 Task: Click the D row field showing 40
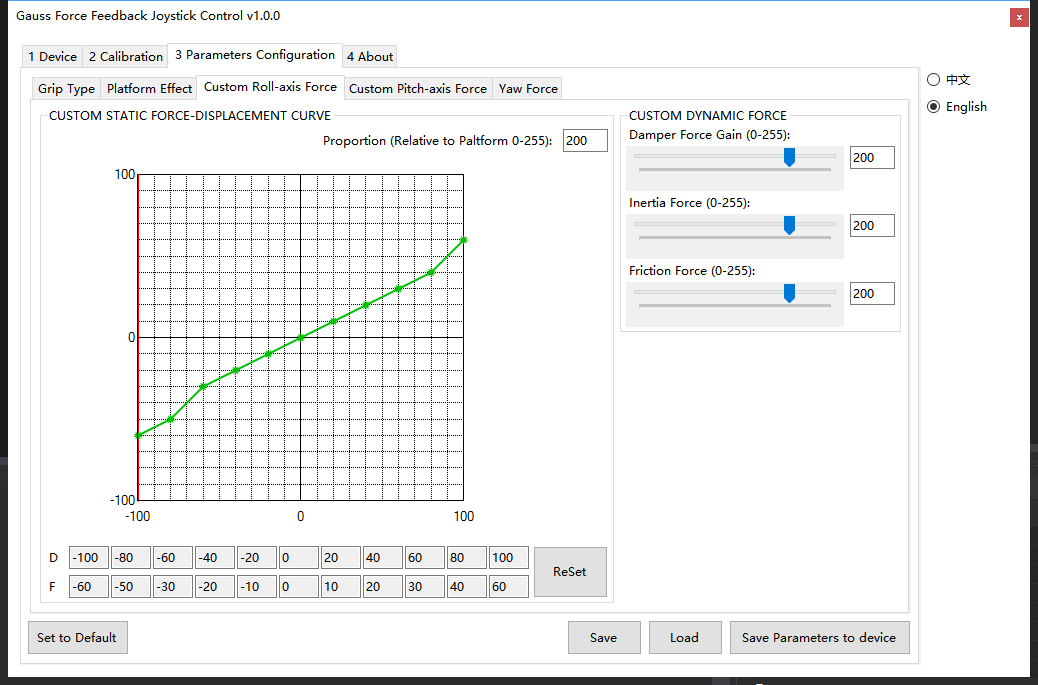(x=383, y=557)
